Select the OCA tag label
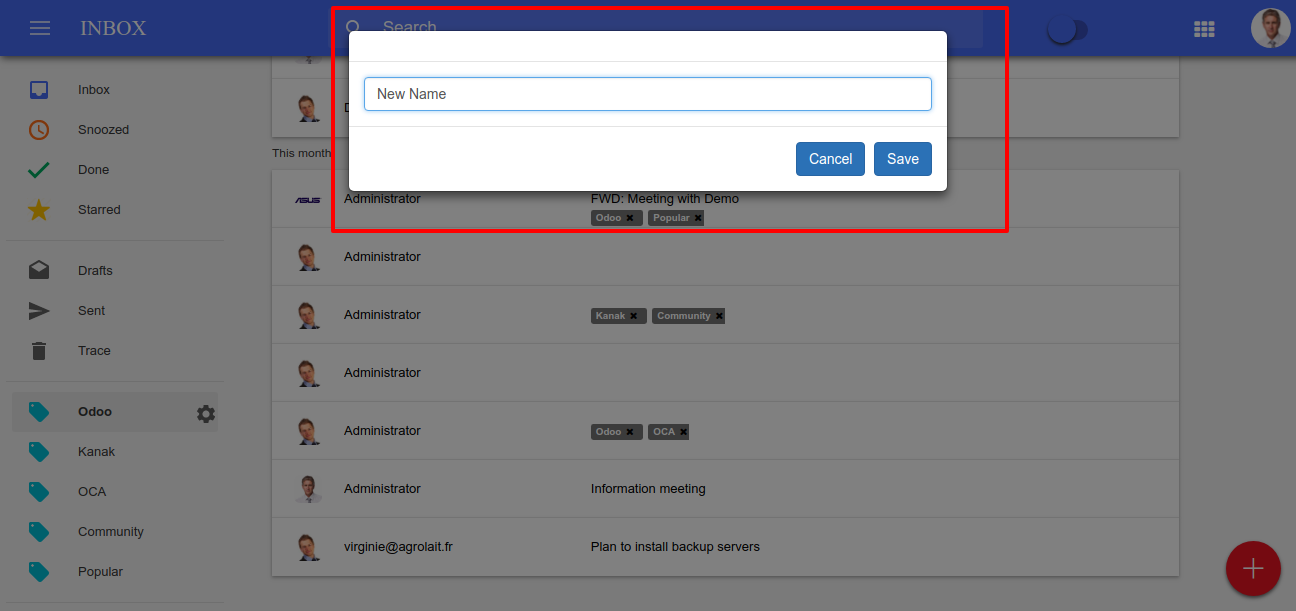Image resolution: width=1296 pixels, height=611 pixels. 92,492
